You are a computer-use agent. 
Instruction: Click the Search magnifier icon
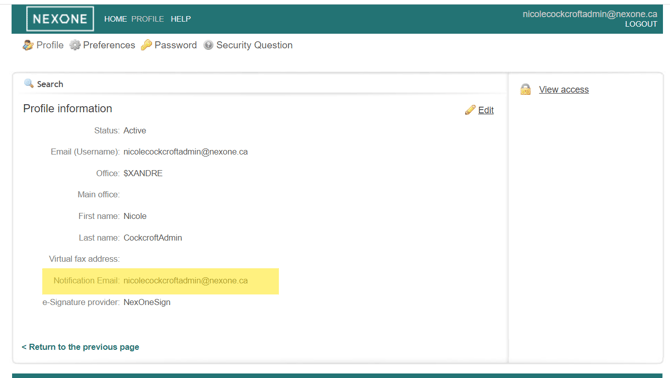(x=29, y=83)
